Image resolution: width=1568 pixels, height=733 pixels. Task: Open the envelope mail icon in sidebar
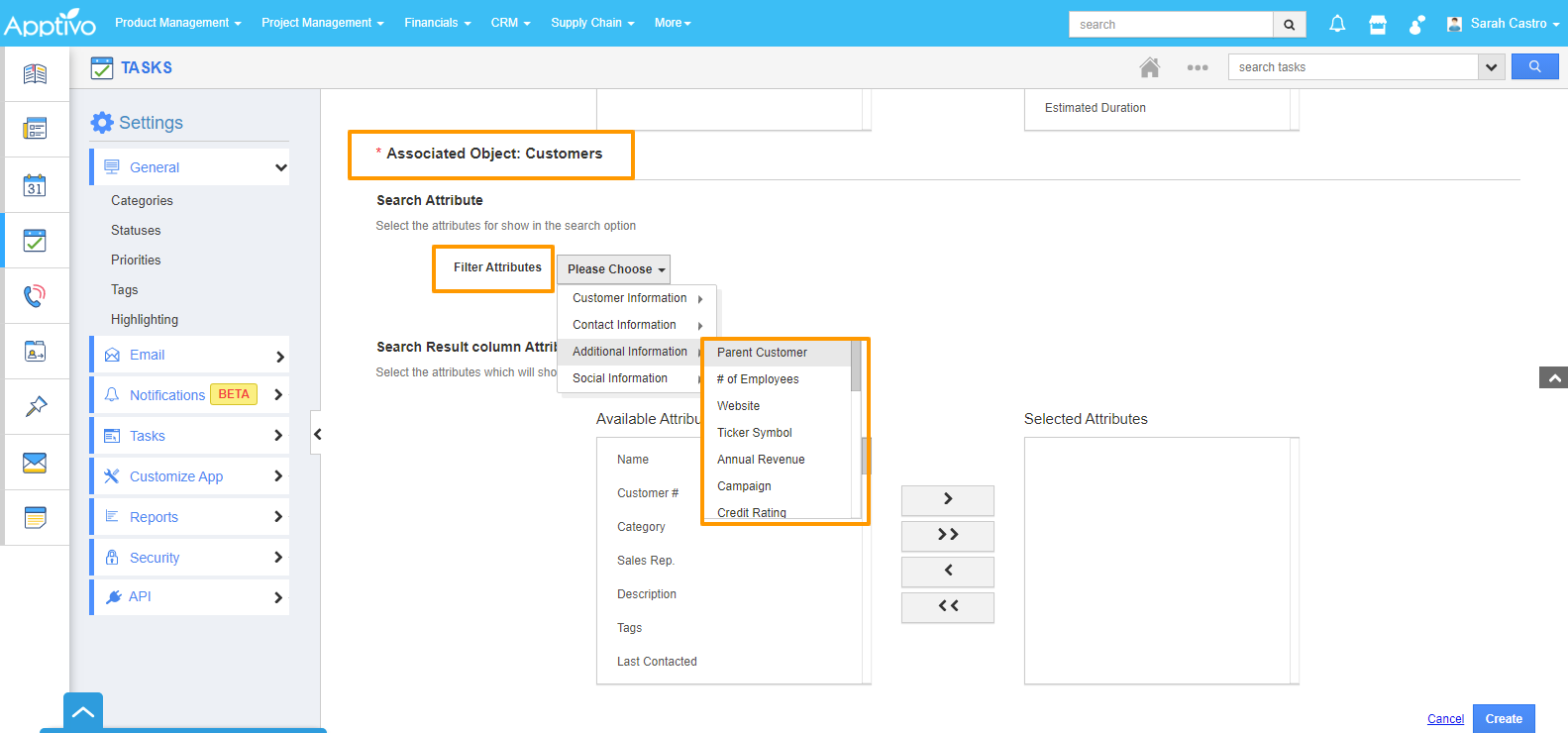point(35,463)
